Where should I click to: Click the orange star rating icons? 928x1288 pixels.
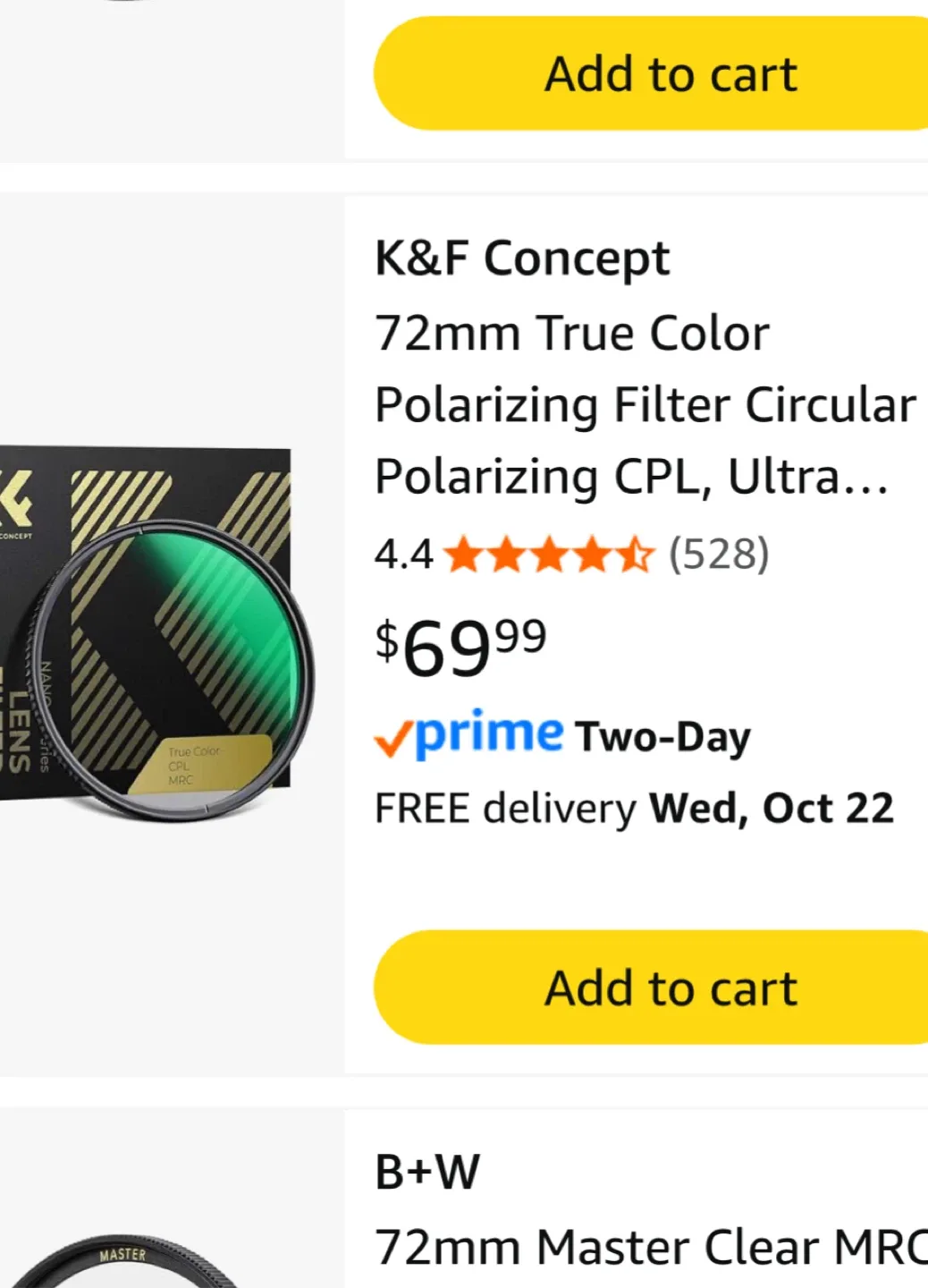(549, 555)
